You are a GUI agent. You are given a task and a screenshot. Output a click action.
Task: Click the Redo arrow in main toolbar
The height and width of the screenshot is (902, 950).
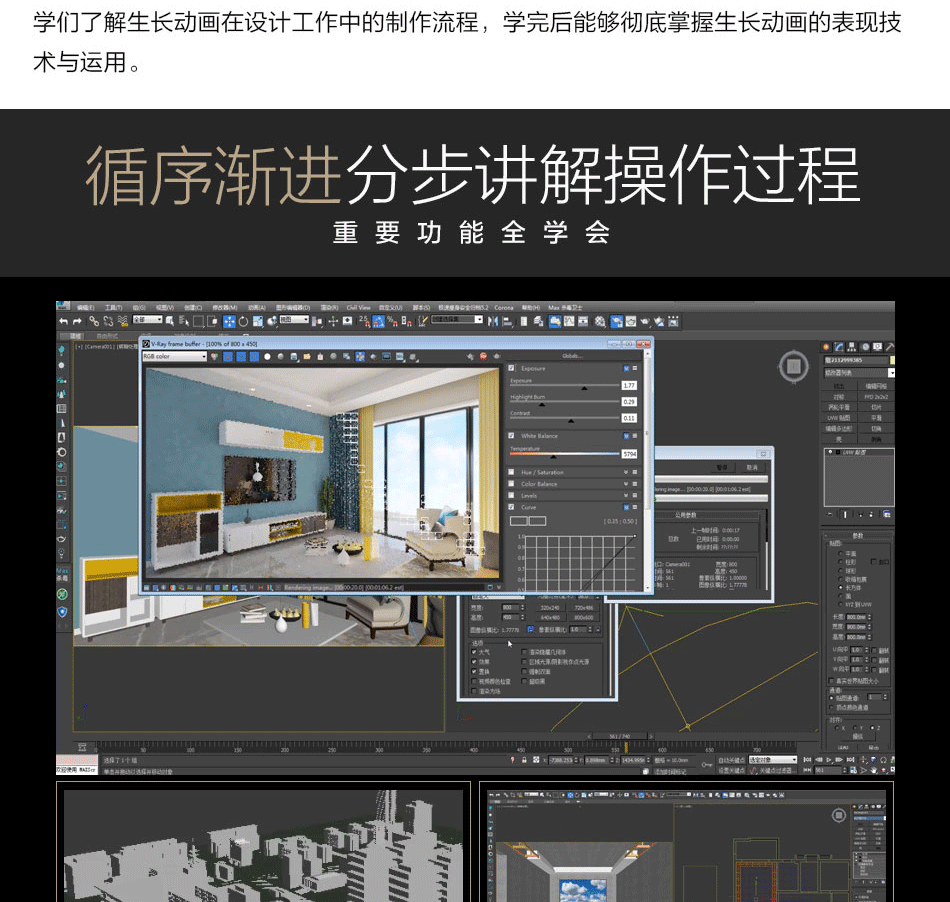[76, 321]
